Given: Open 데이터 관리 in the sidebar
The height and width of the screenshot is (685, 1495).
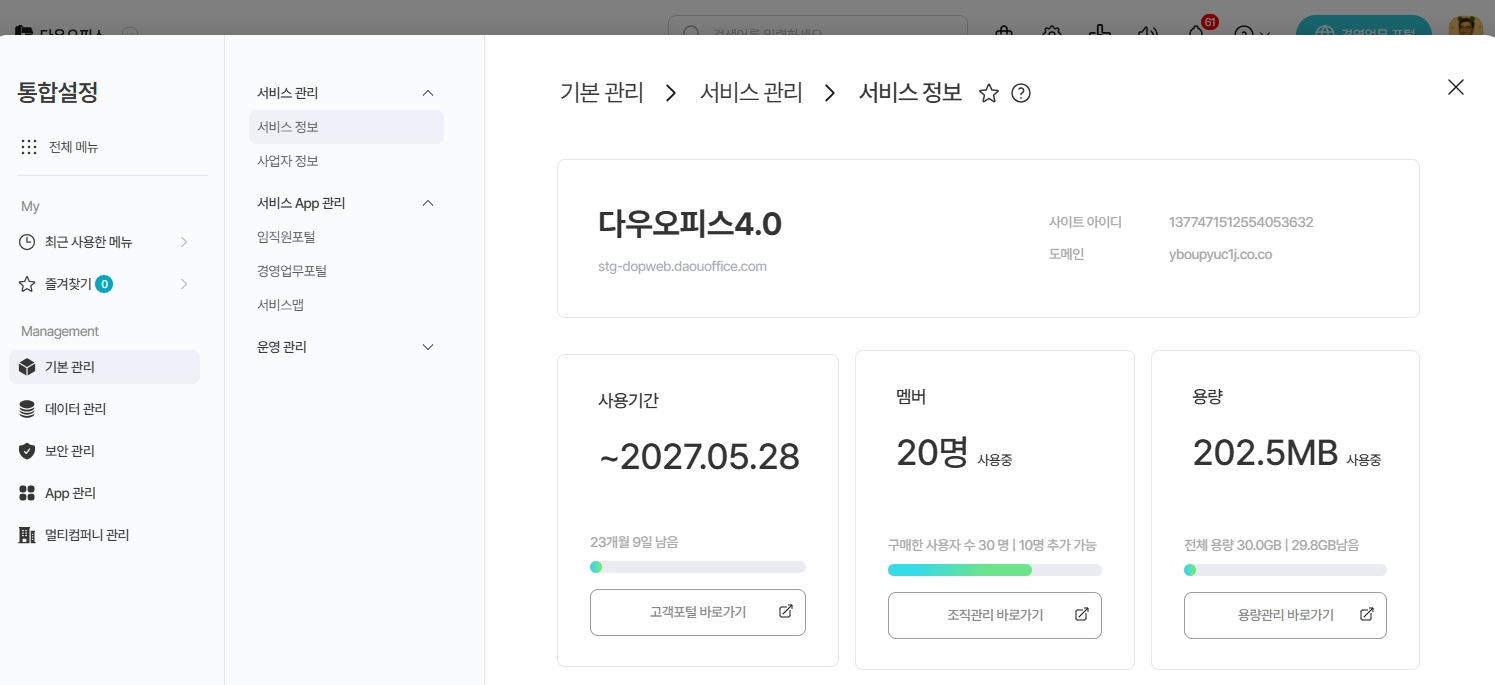Looking at the screenshot, I should pos(75,409).
